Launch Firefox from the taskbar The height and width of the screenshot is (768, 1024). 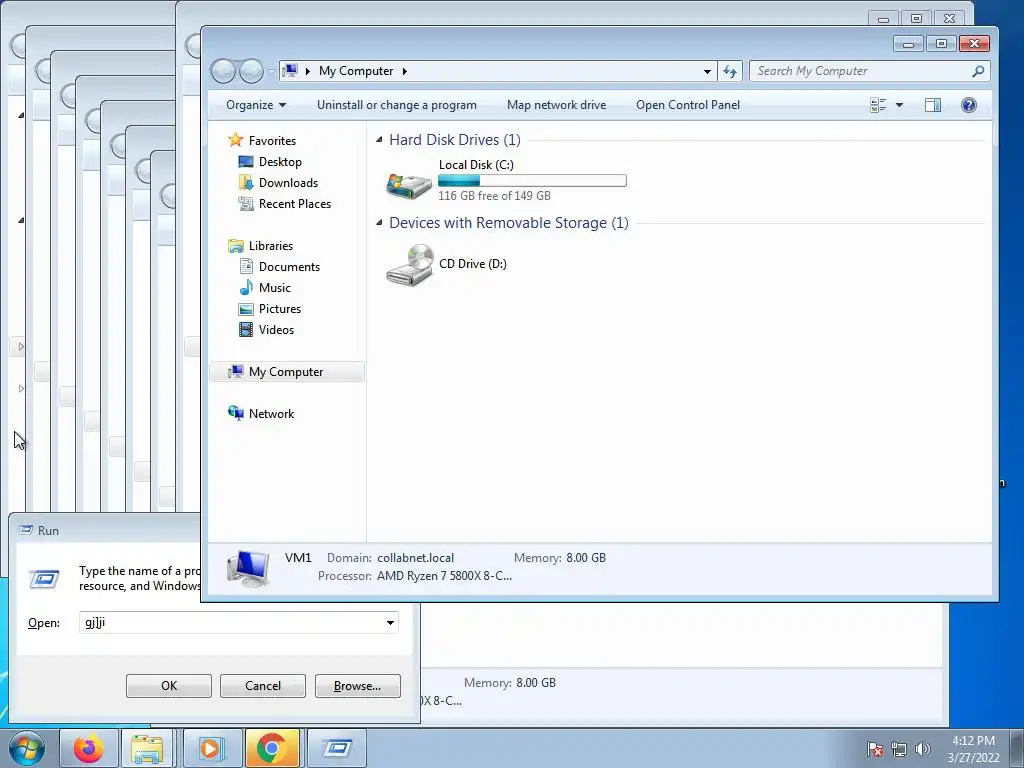[89, 748]
